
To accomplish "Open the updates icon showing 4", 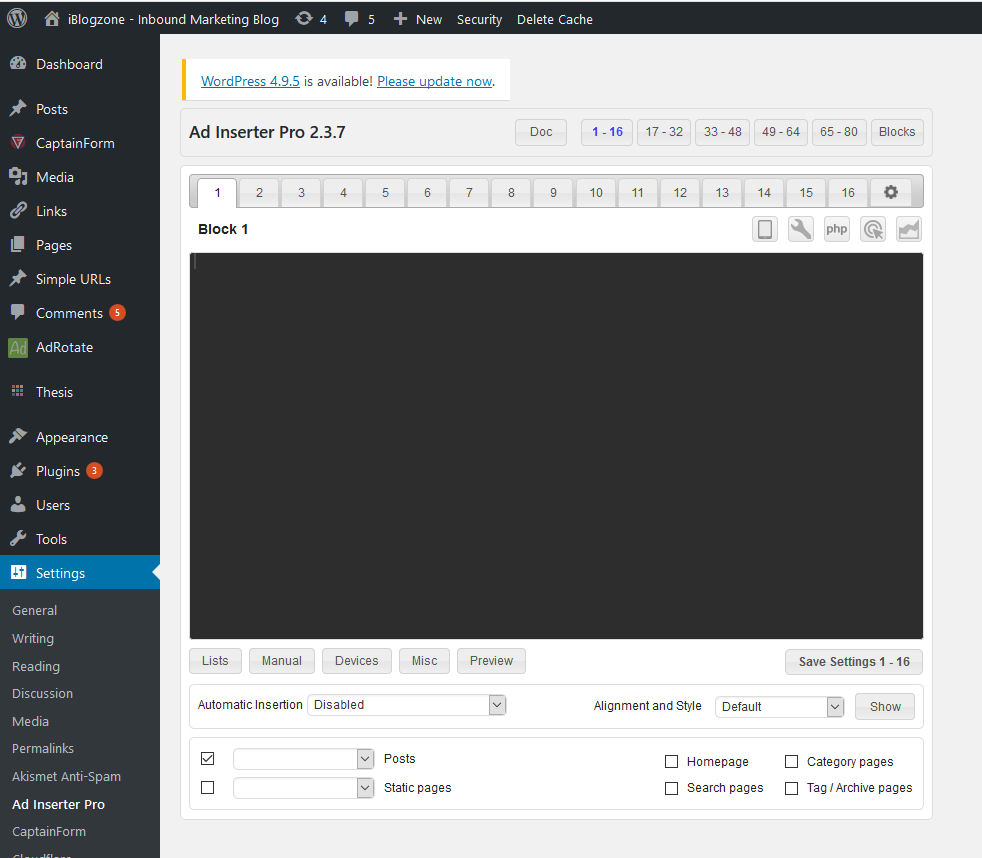I will click(304, 19).
